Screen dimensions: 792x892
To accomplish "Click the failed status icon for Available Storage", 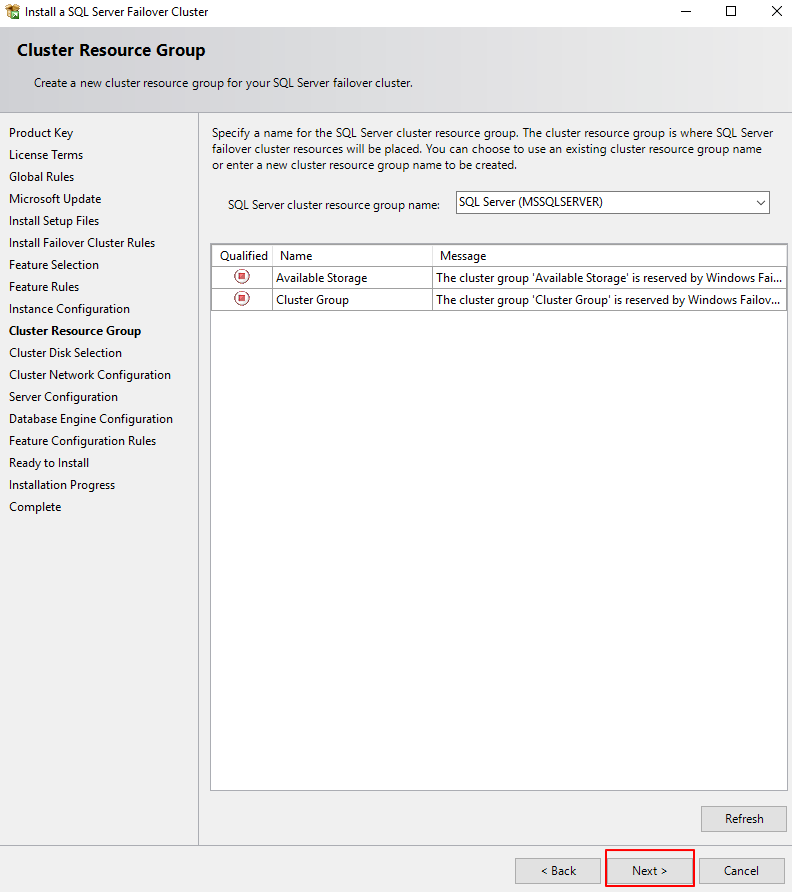I will pos(242,277).
